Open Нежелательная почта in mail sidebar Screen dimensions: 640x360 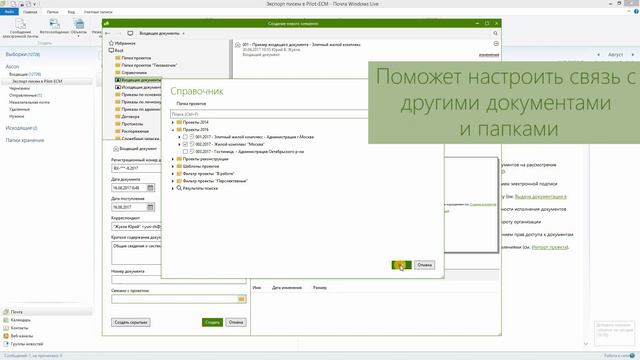[x=29, y=102]
